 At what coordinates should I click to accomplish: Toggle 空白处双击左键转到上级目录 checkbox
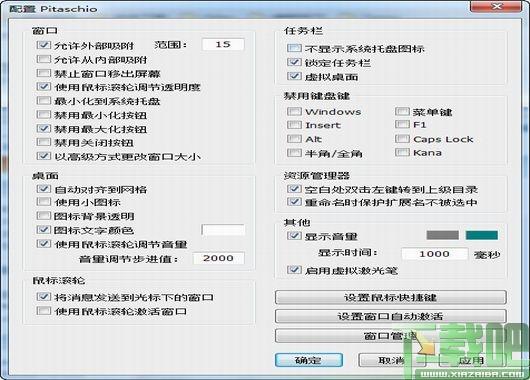(294, 189)
